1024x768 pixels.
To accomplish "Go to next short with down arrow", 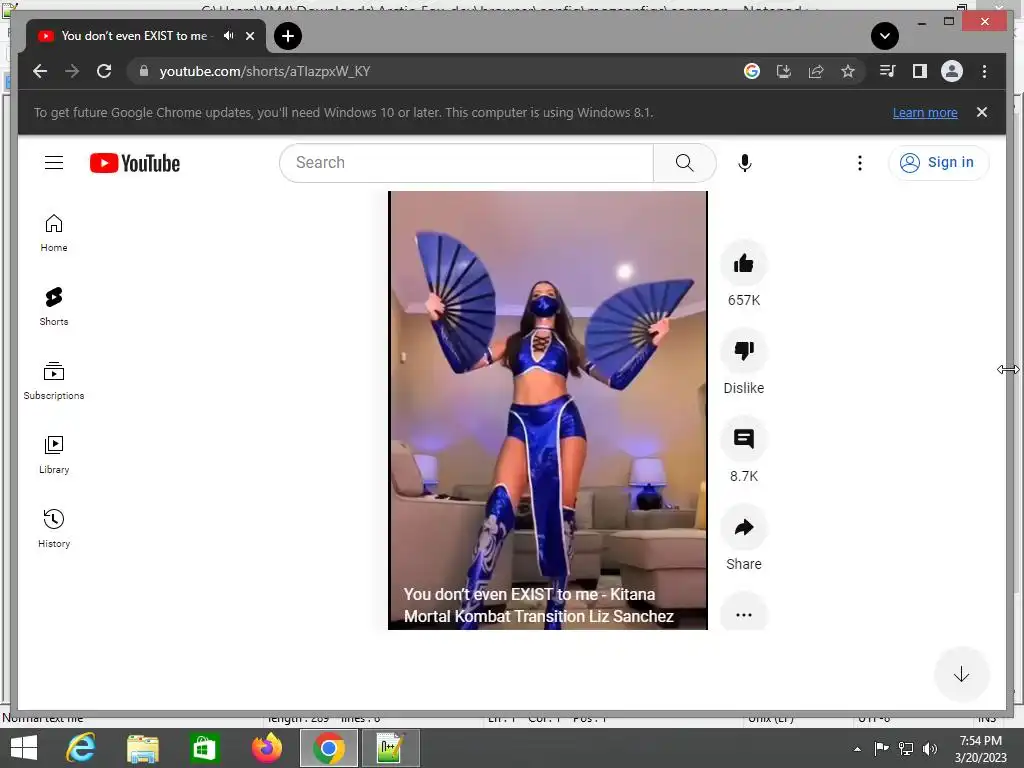I will (x=961, y=675).
